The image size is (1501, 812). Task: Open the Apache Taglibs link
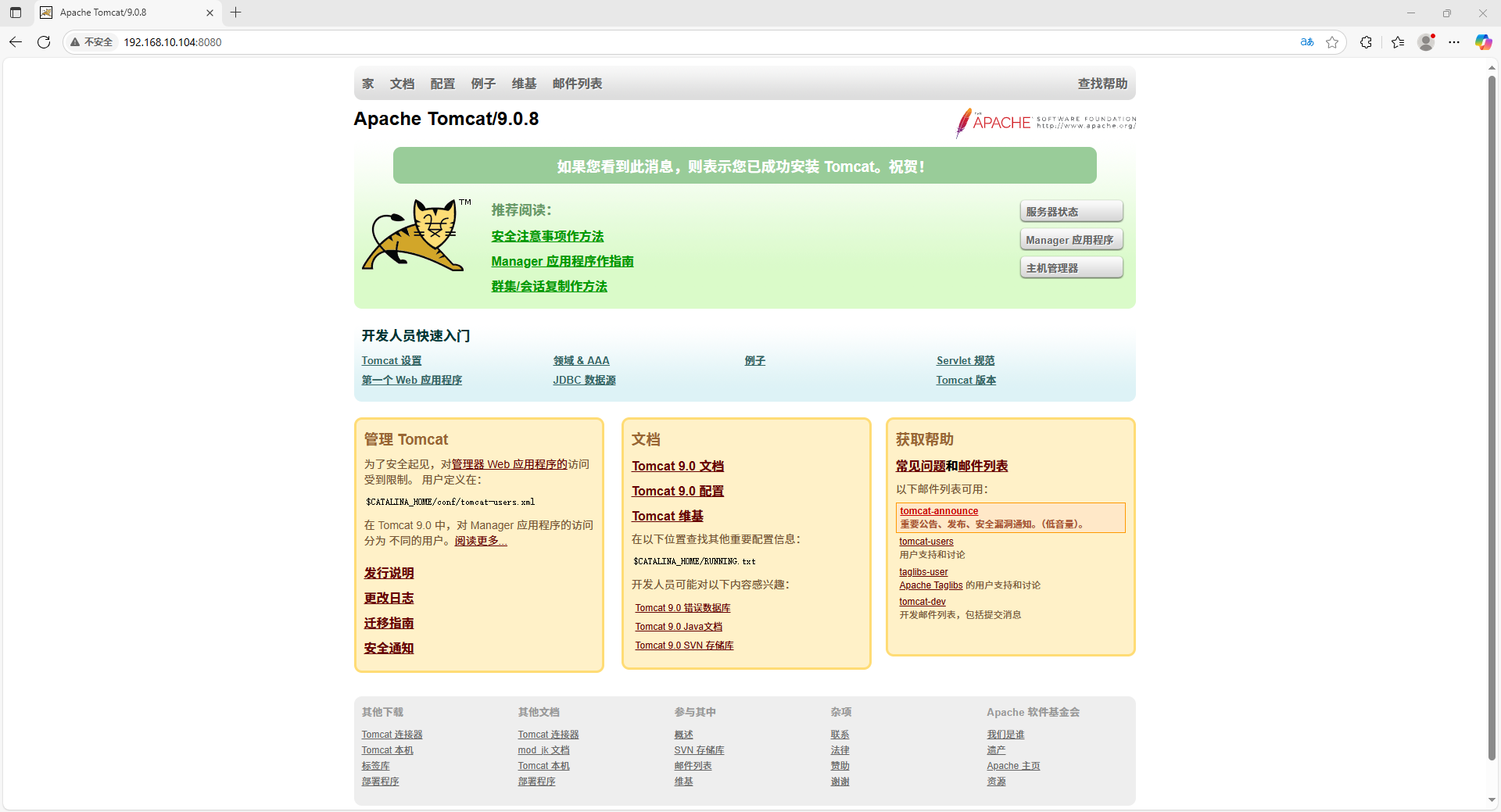[x=931, y=585]
